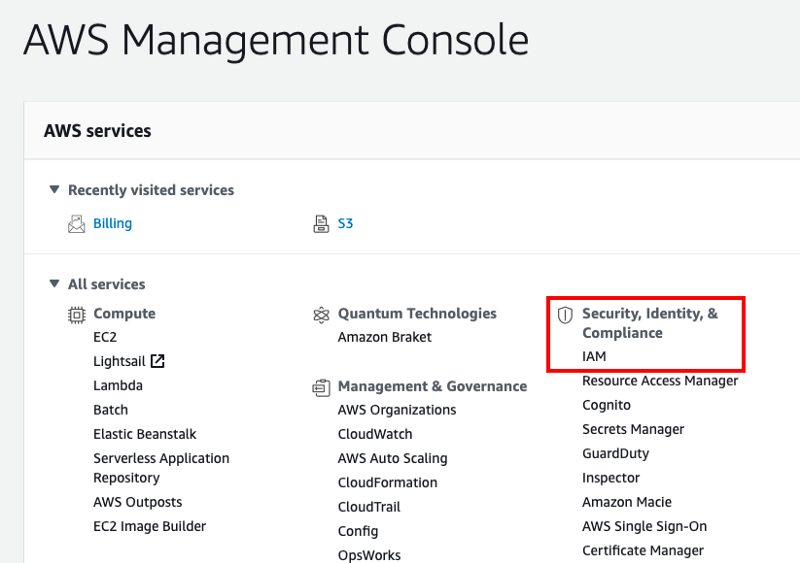
Task: Click the Management & Governance icon
Action: tap(321, 388)
